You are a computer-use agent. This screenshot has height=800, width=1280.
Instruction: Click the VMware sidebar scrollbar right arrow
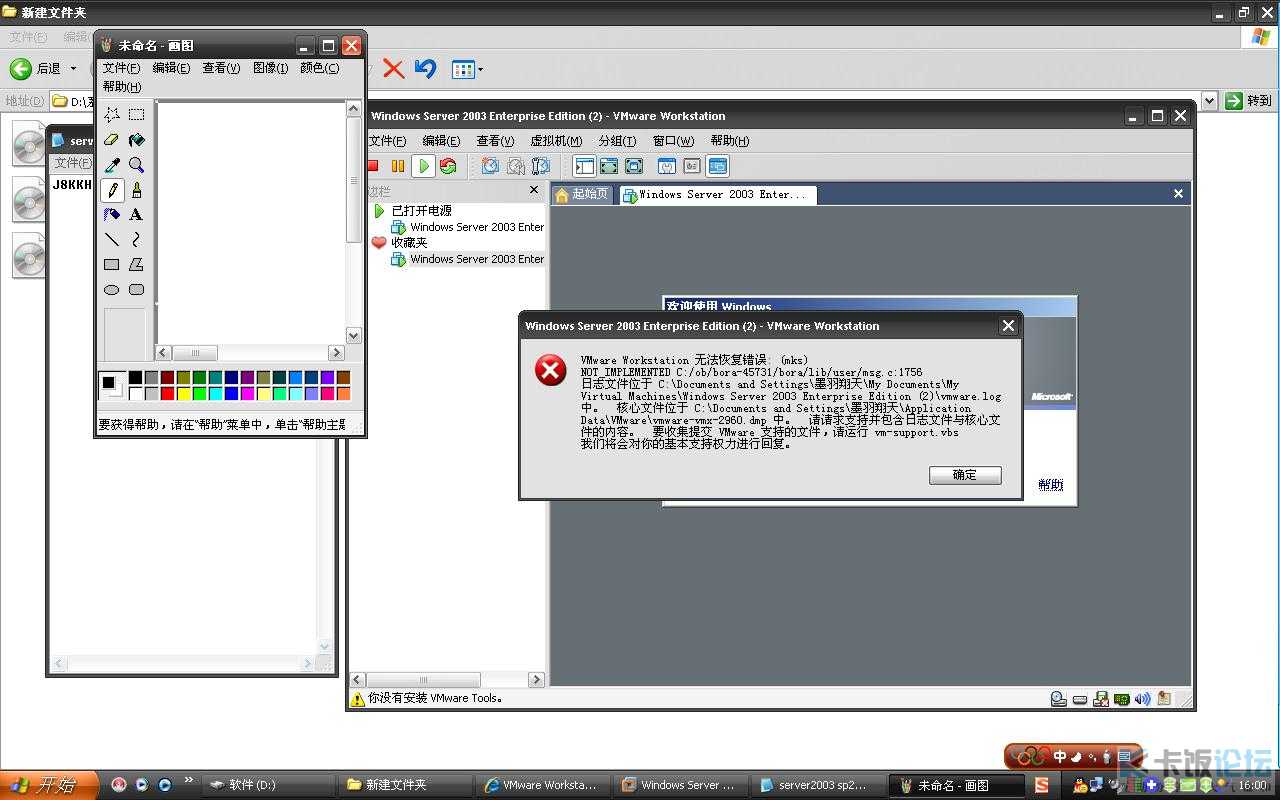click(536, 680)
